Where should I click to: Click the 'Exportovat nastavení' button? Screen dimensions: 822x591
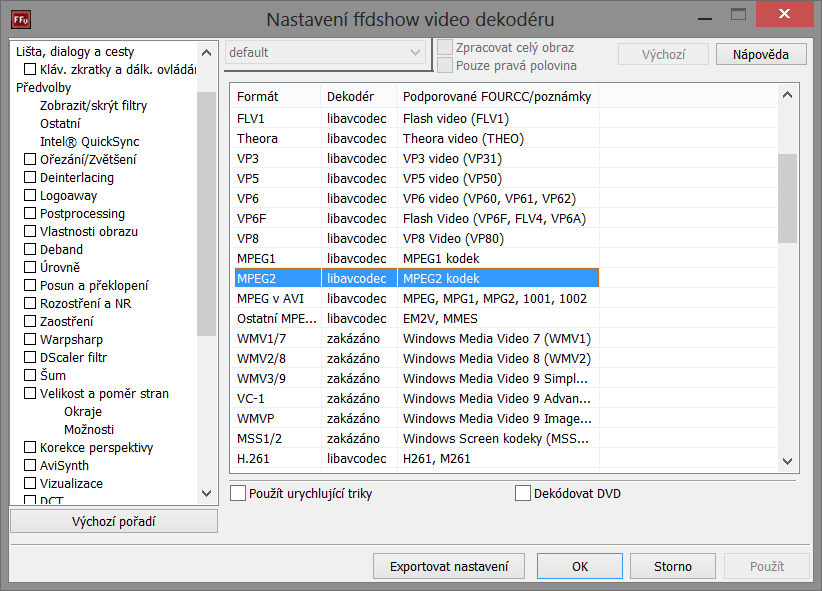(x=449, y=566)
